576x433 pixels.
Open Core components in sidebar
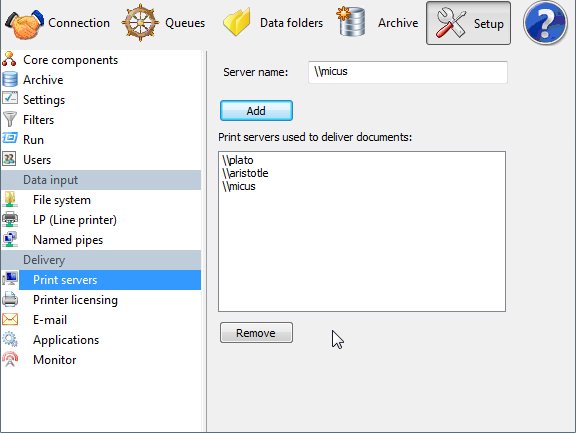coord(71,60)
